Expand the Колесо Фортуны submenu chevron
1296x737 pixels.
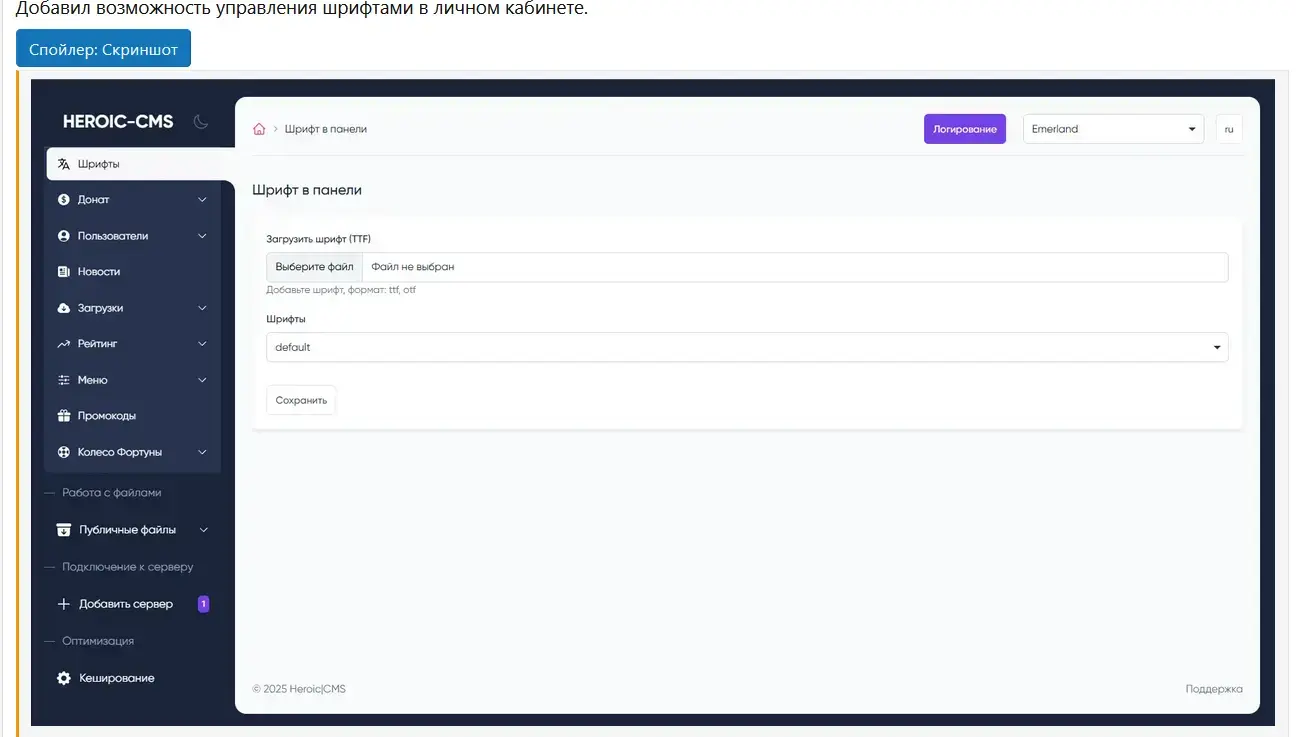[202, 452]
